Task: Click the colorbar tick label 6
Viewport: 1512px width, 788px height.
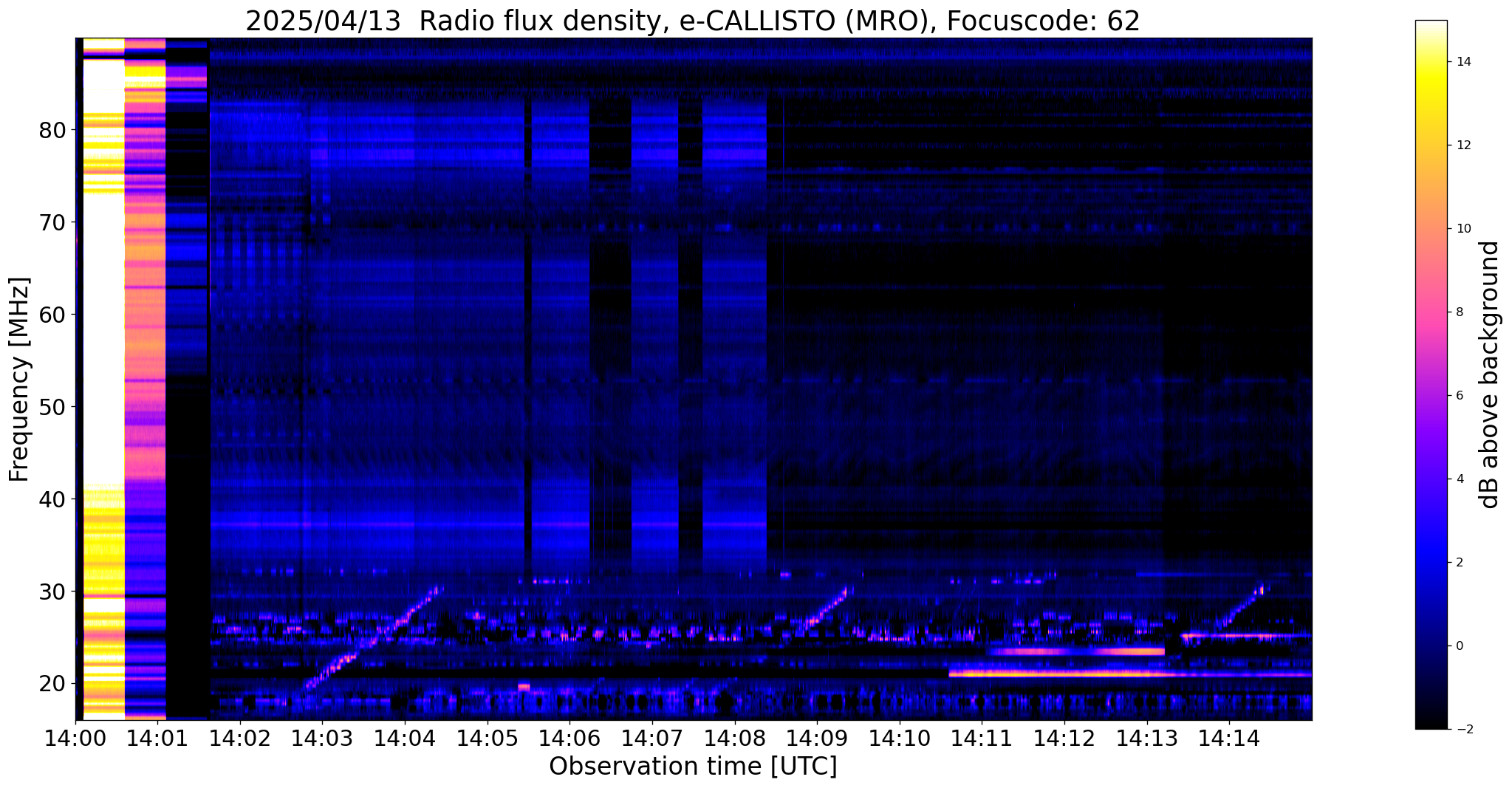Action: coord(1459,396)
